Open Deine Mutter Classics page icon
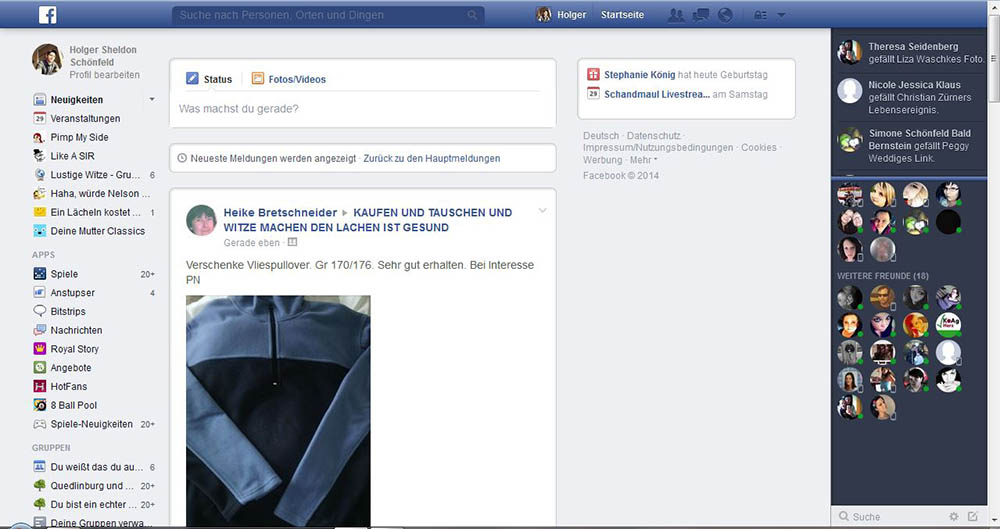Viewport: 1000px width, 529px height. coord(40,231)
